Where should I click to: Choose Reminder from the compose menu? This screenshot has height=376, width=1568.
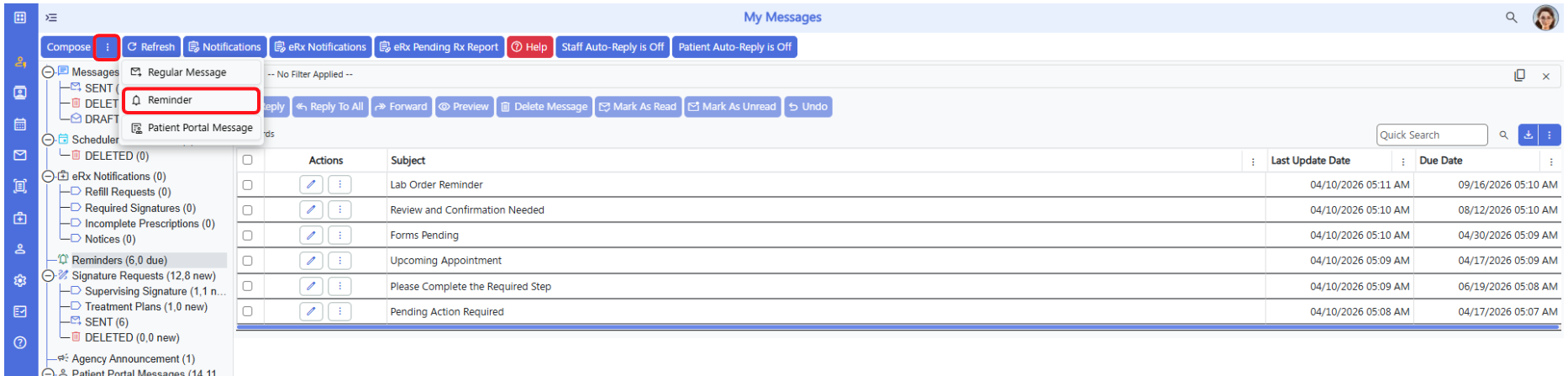(x=191, y=100)
